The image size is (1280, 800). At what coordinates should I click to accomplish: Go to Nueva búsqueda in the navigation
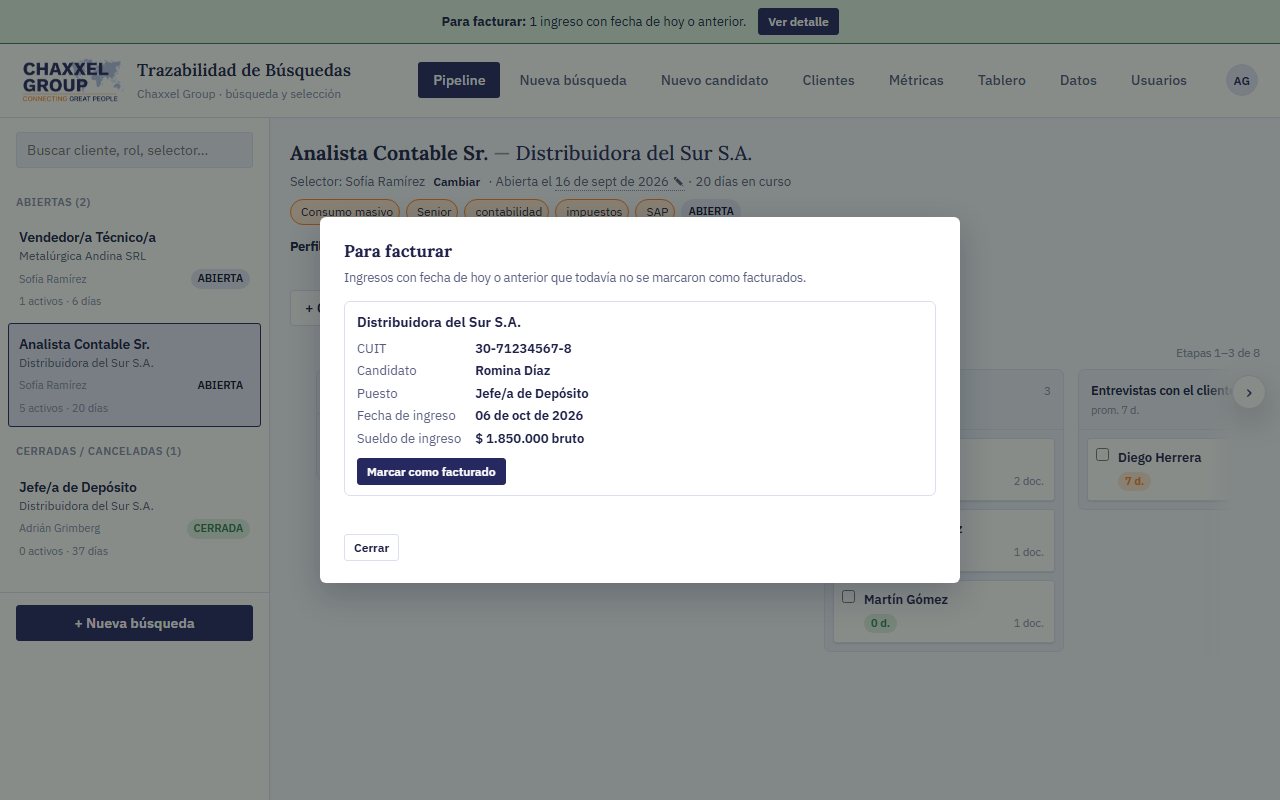[x=573, y=80]
